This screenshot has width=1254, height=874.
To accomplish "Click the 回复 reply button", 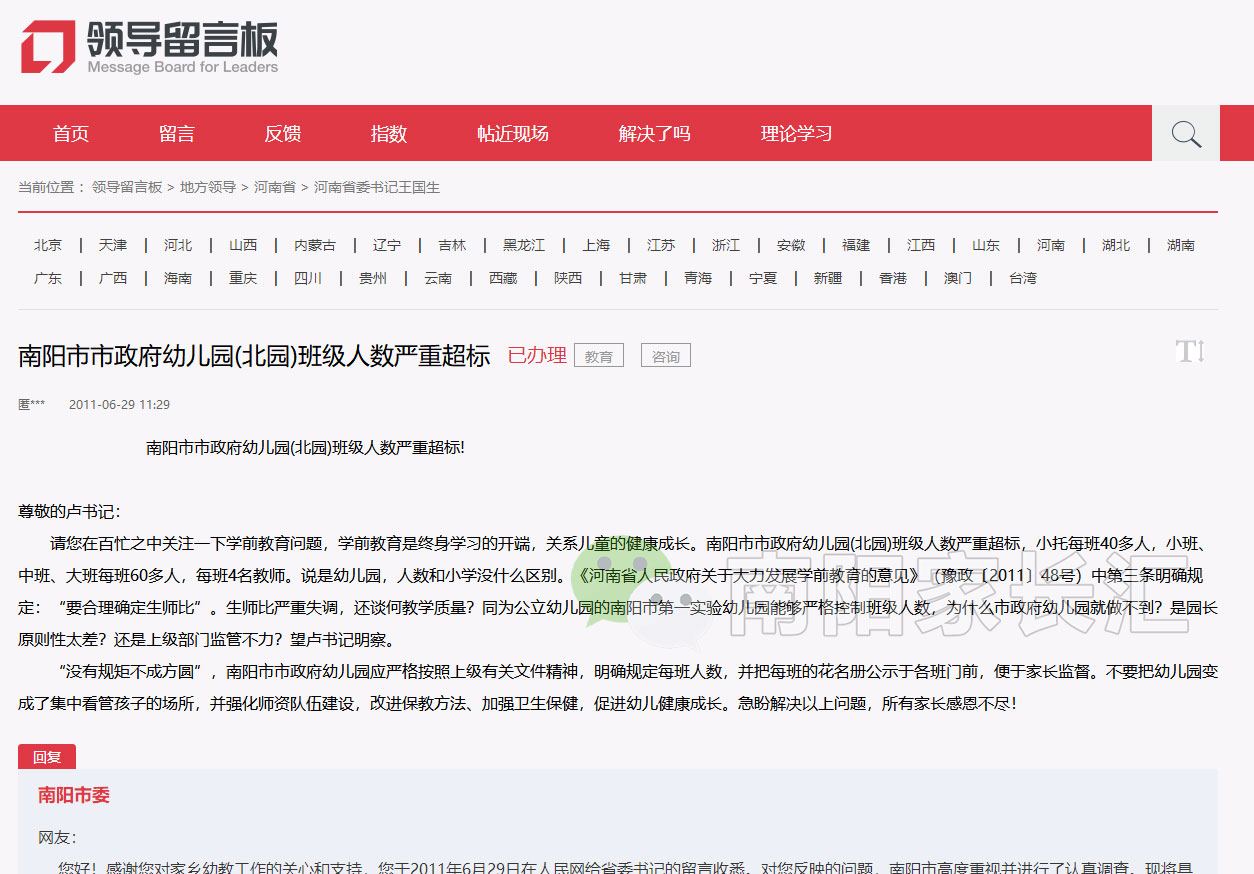I will point(45,757).
